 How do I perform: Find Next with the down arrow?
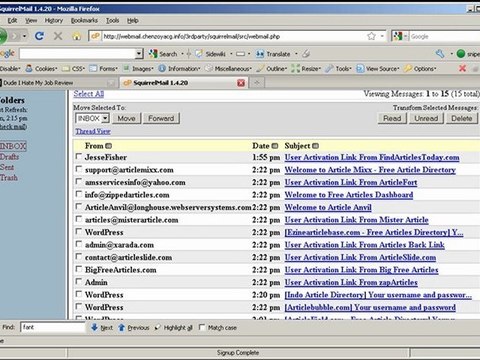pos(102,328)
